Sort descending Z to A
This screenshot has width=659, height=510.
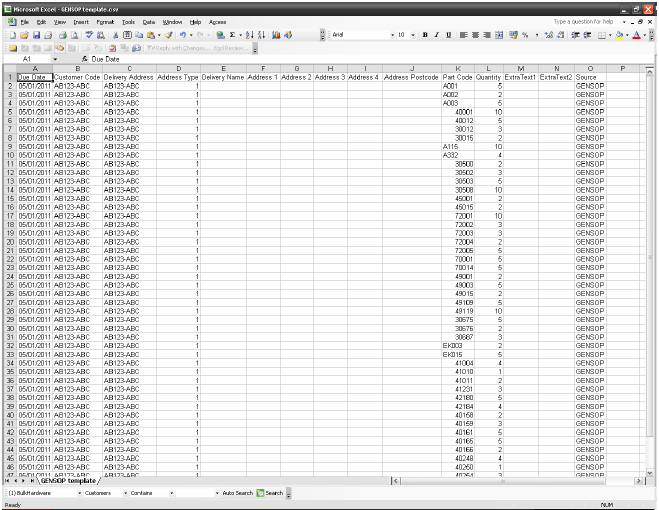pos(261,35)
